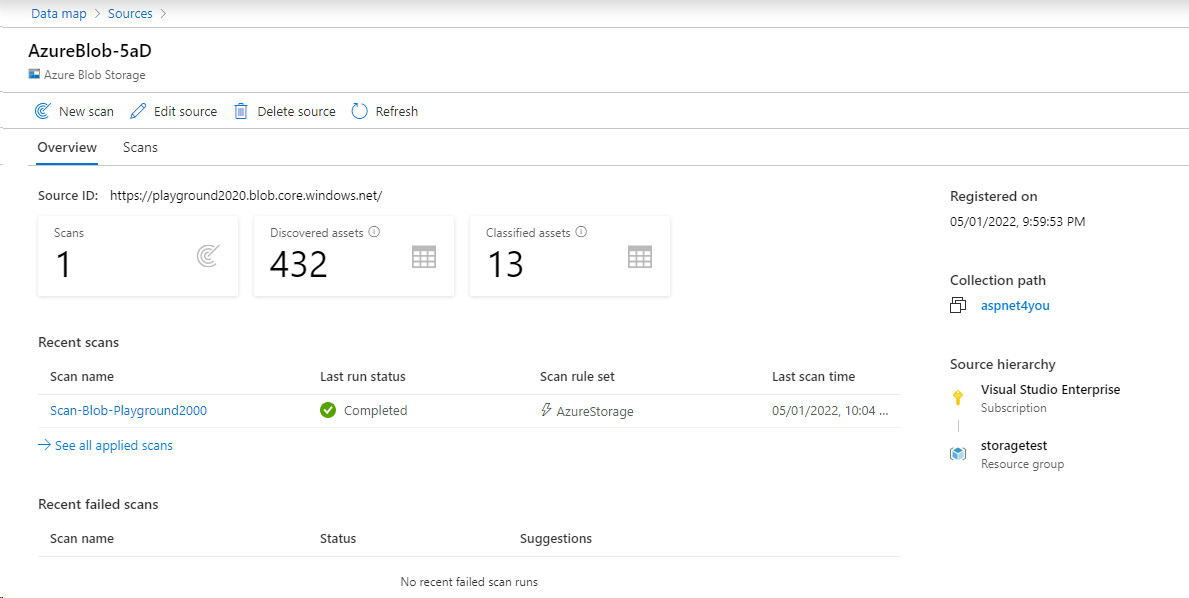Screen dimensions: 1189x598
Task: Click the New scan radar icon
Action: pos(42,111)
